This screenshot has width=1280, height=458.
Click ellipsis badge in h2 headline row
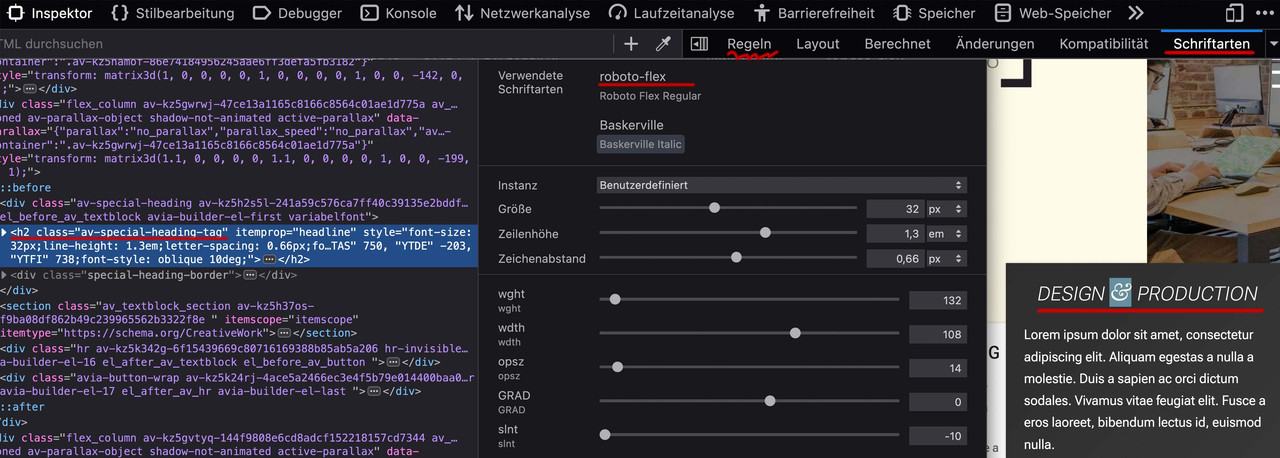pos(267,260)
